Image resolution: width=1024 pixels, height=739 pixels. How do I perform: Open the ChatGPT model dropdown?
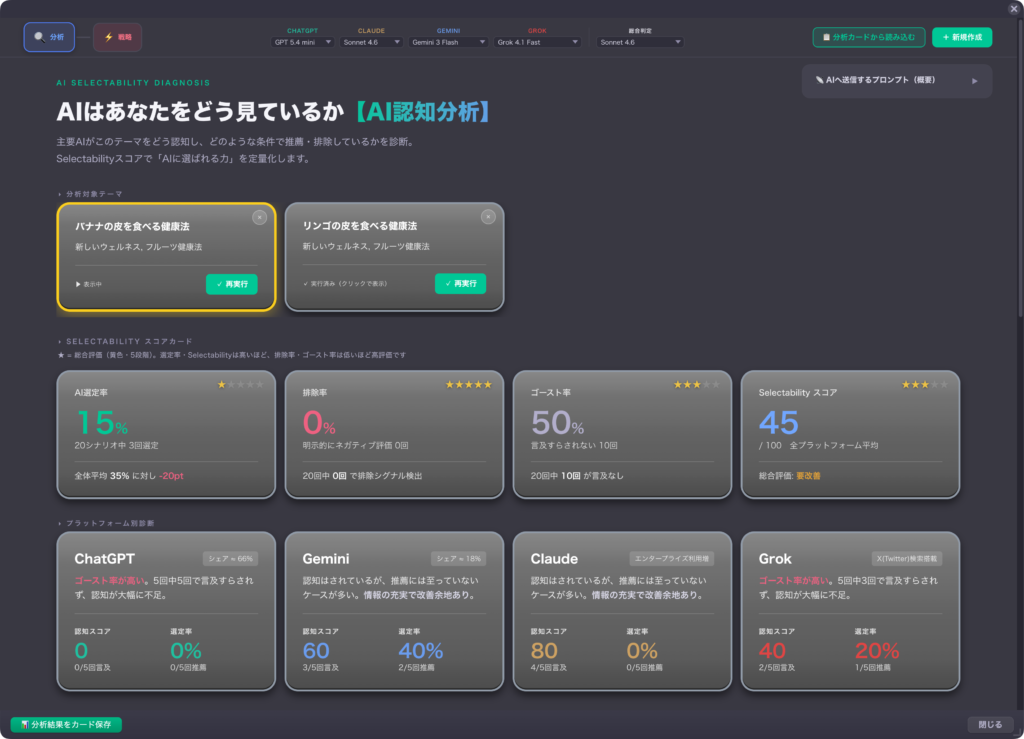click(x=303, y=42)
